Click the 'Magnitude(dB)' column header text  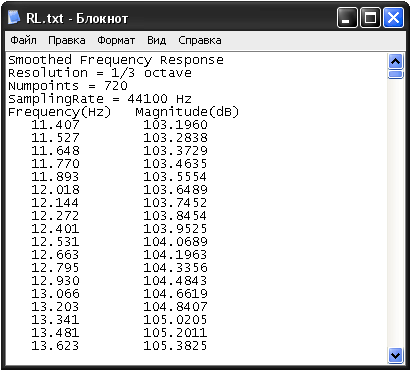pos(187,112)
